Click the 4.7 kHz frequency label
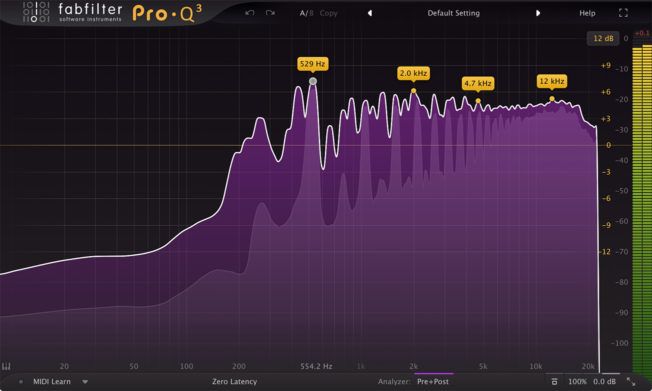 click(478, 83)
